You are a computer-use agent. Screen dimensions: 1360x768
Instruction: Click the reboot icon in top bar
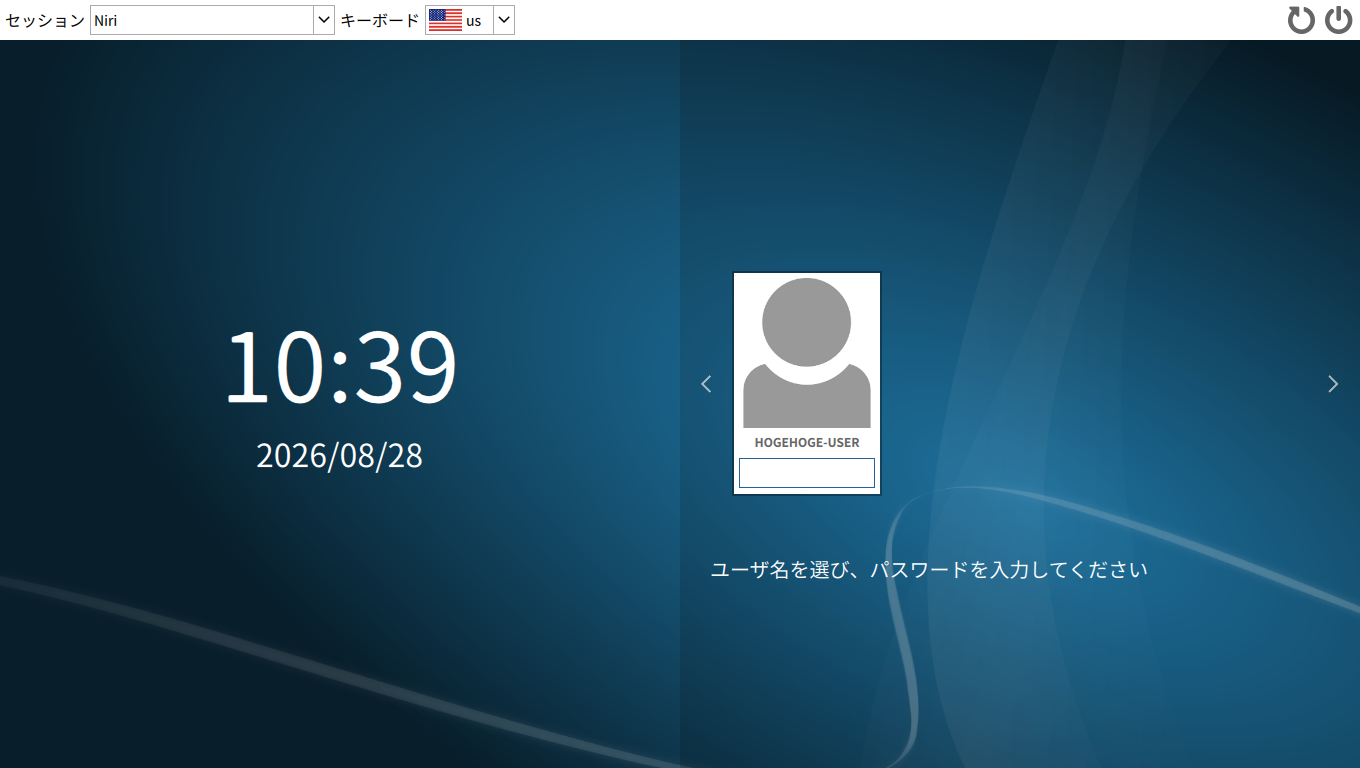tap(1301, 20)
